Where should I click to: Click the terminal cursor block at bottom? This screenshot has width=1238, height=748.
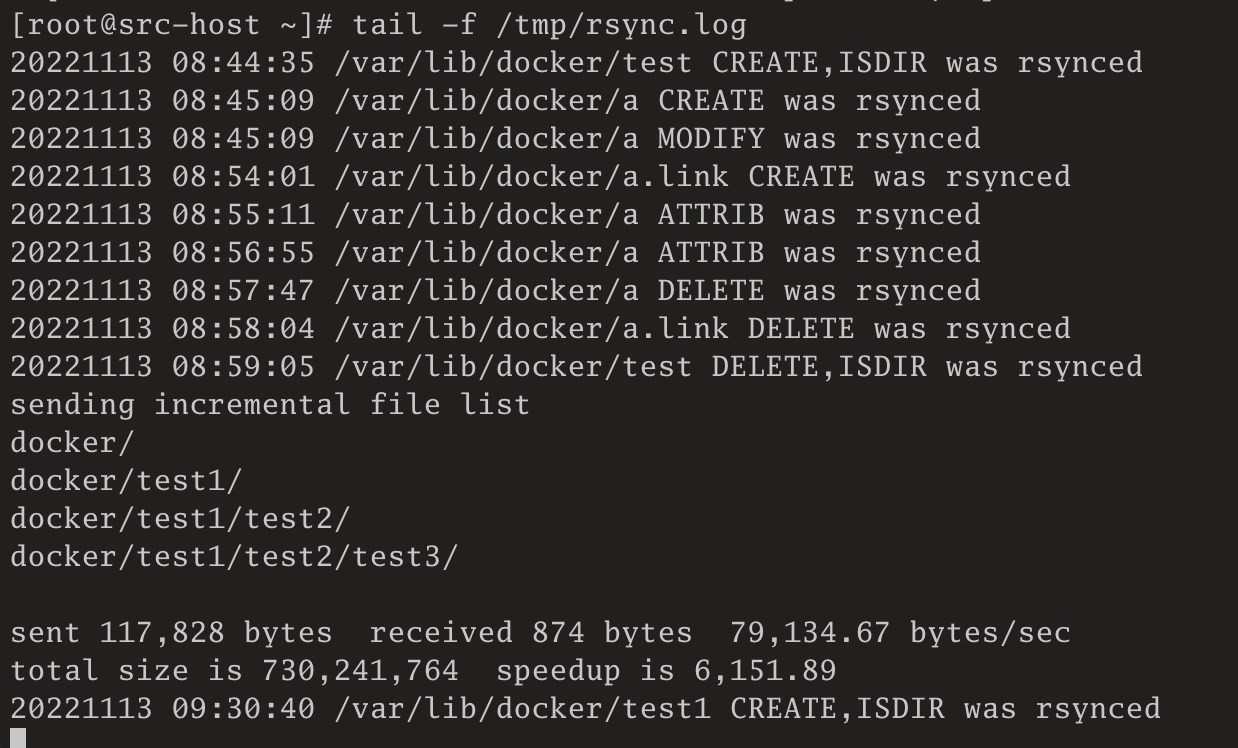coord(17,738)
